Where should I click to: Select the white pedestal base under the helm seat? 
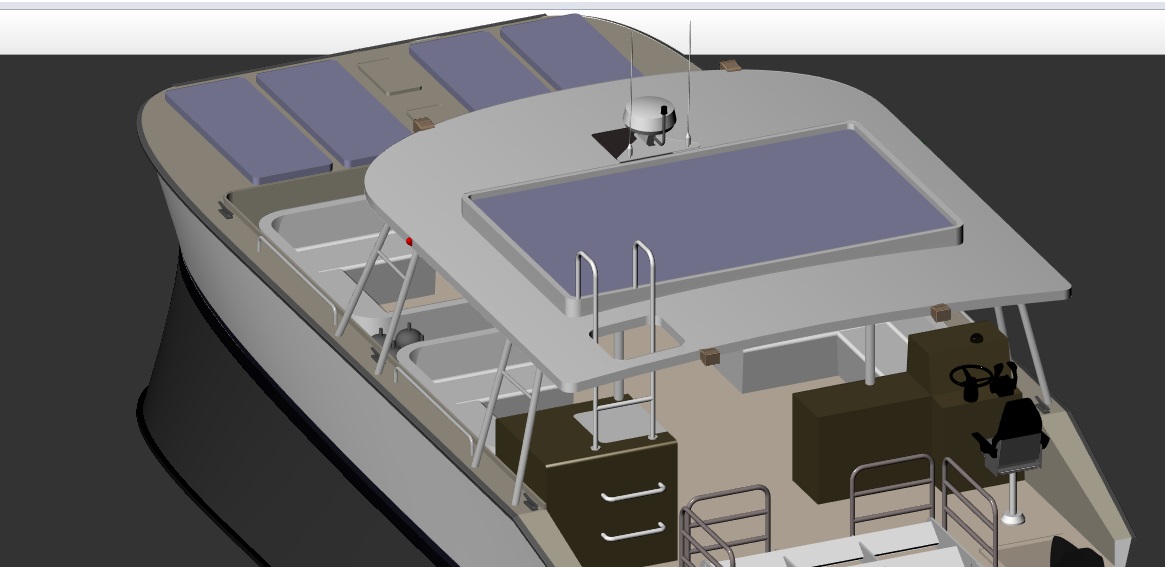1014,517
